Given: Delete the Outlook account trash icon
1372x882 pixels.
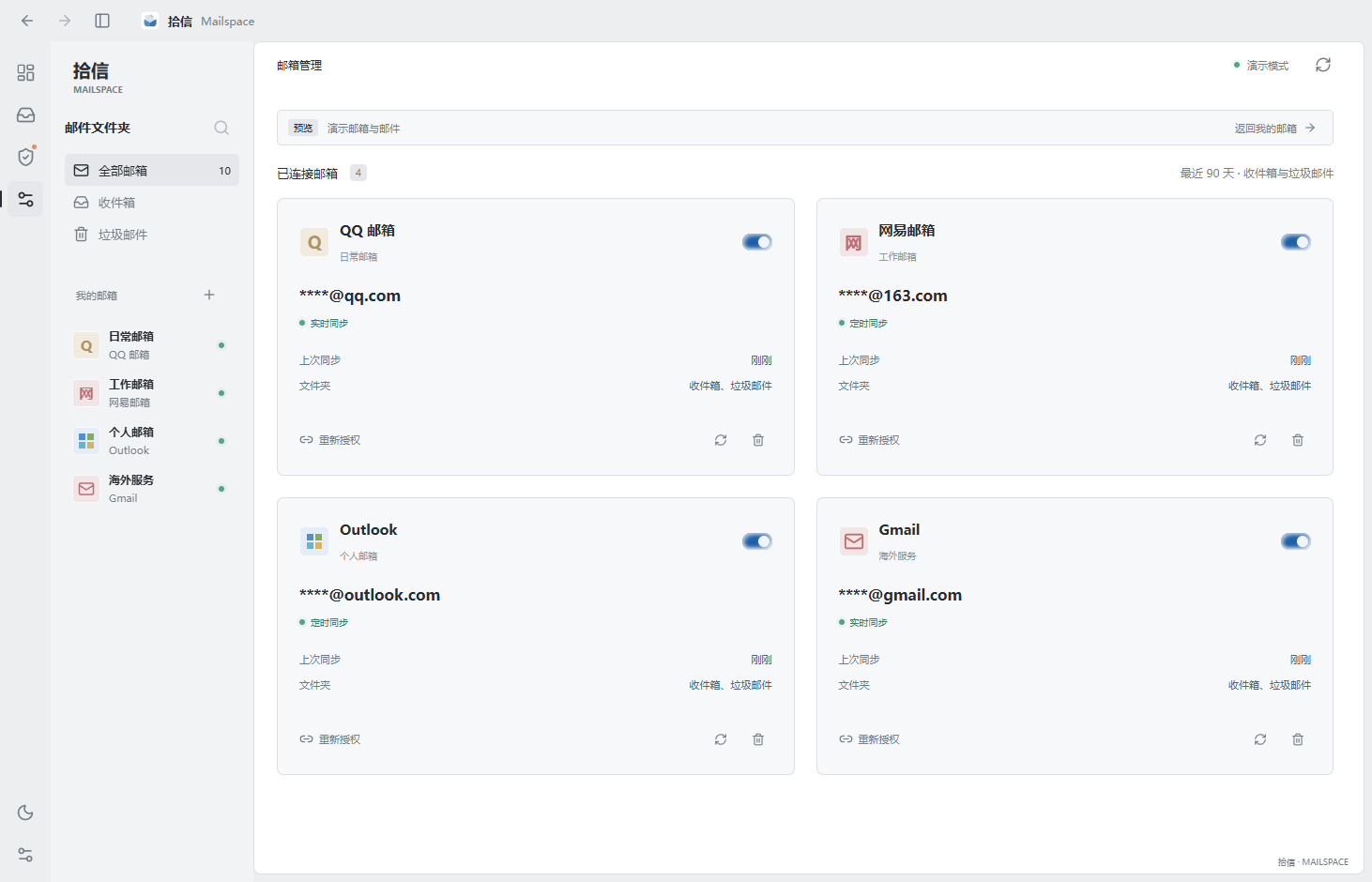Looking at the screenshot, I should click(x=758, y=739).
